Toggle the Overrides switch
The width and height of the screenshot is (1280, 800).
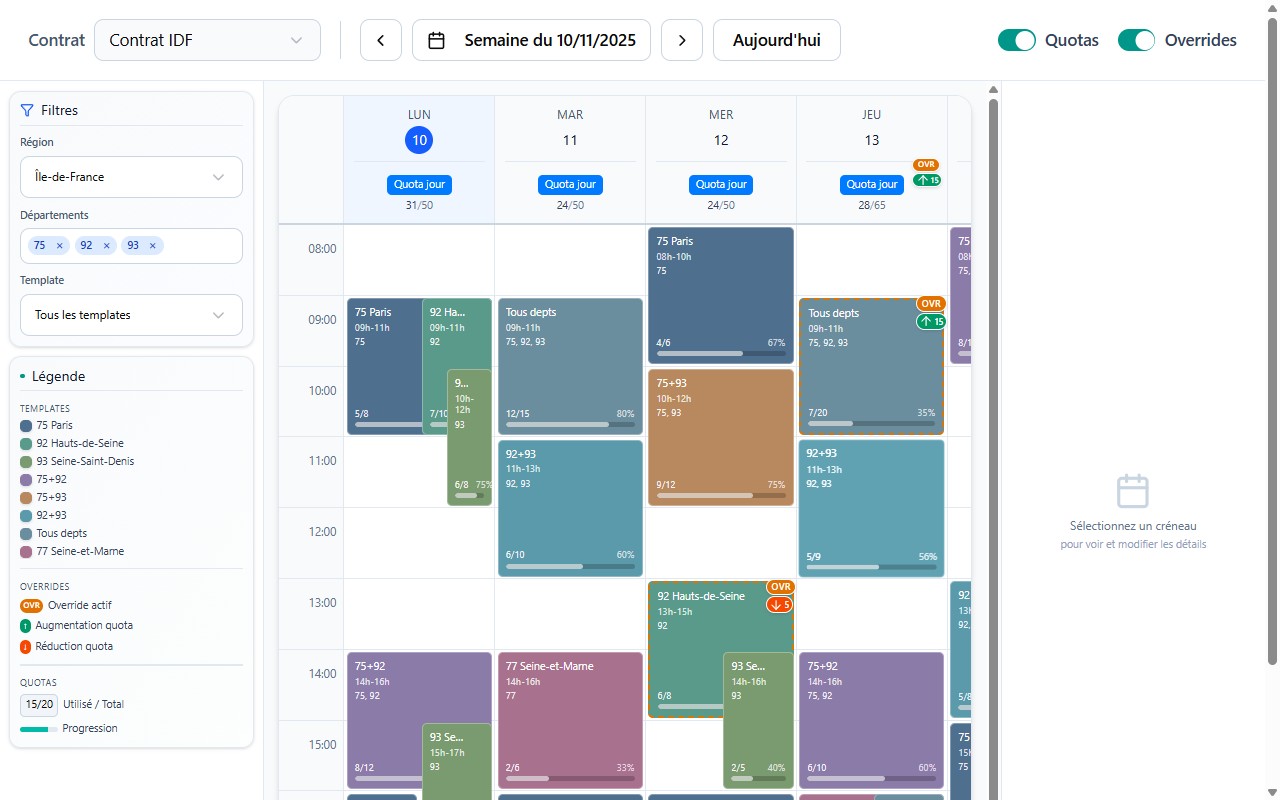point(1136,40)
